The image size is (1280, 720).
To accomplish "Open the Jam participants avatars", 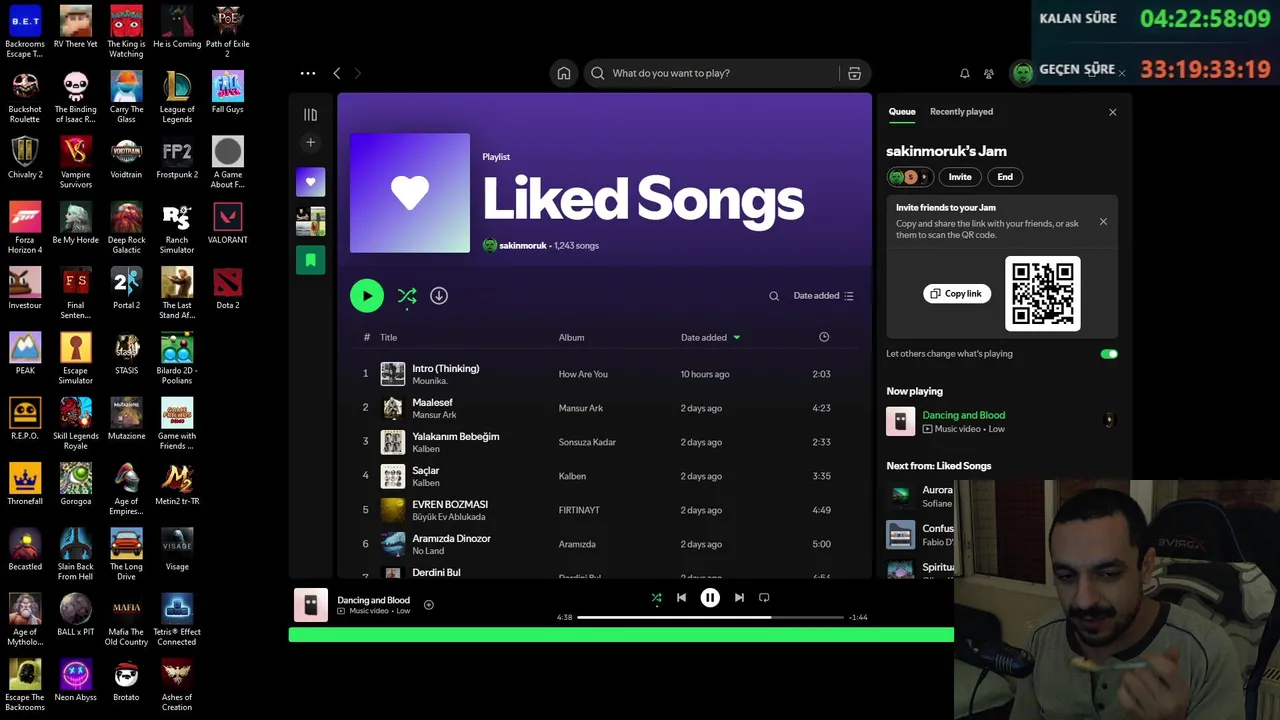I will pos(909,177).
